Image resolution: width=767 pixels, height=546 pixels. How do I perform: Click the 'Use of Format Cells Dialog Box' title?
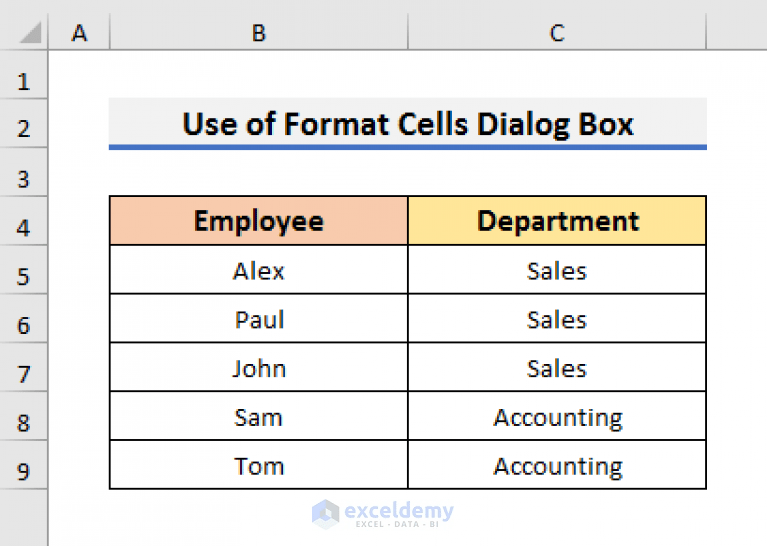pyautogui.click(x=408, y=124)
